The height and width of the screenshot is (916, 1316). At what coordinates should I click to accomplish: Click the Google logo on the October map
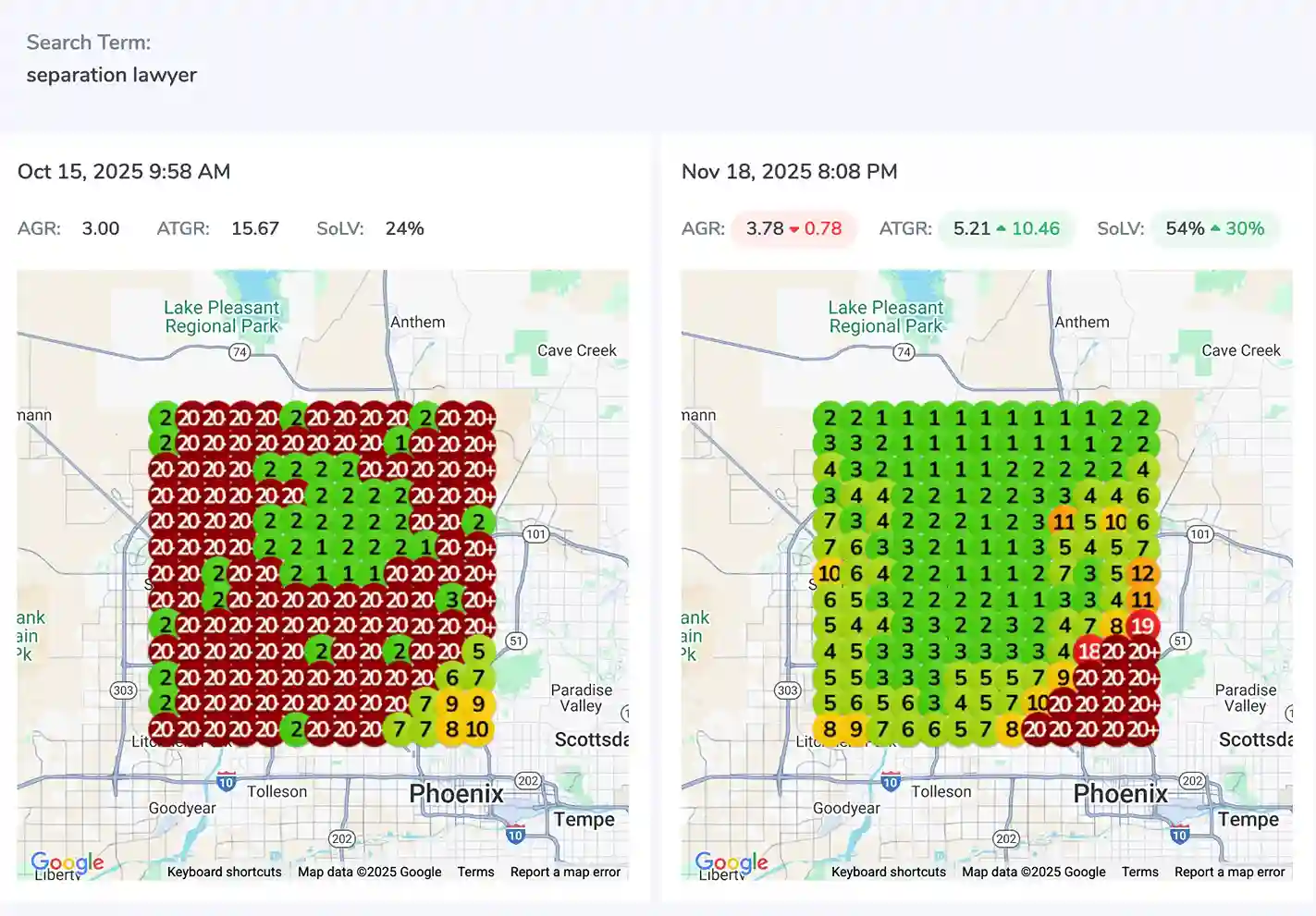pos(67,862)
